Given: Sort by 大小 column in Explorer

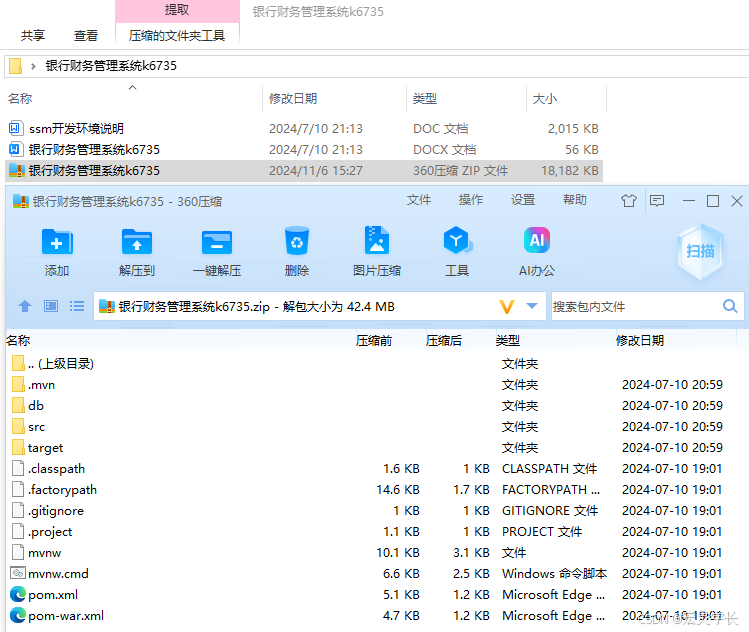Looking at the screenshot, I should click(545, 98).
